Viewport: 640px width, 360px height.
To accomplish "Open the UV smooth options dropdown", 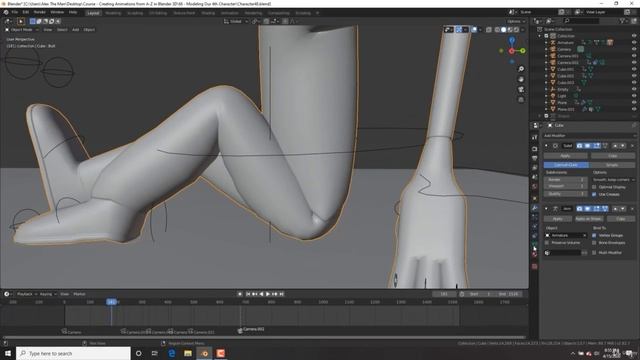I will [613, 180].
